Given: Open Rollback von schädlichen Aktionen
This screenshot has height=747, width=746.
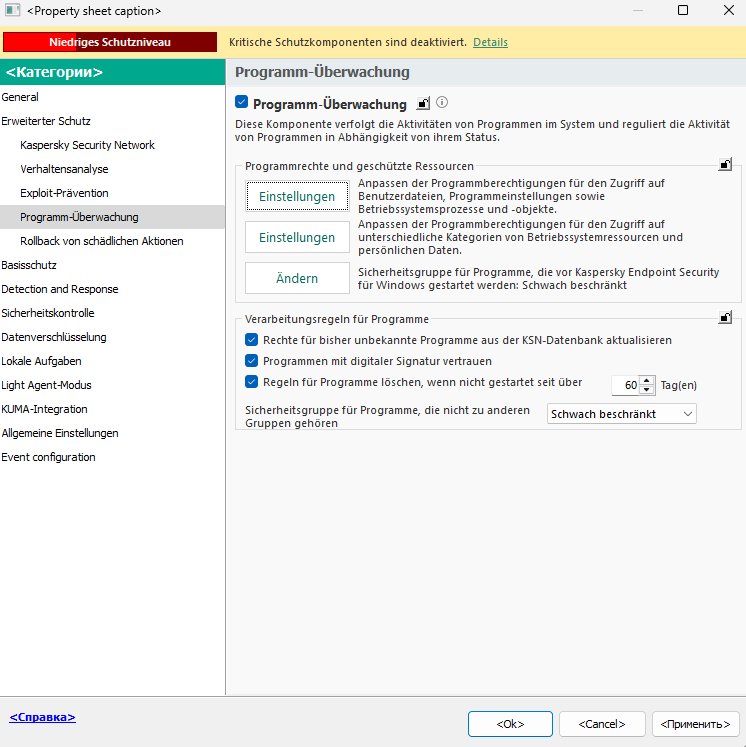Looking at the screenshot, I should (101, 241).
